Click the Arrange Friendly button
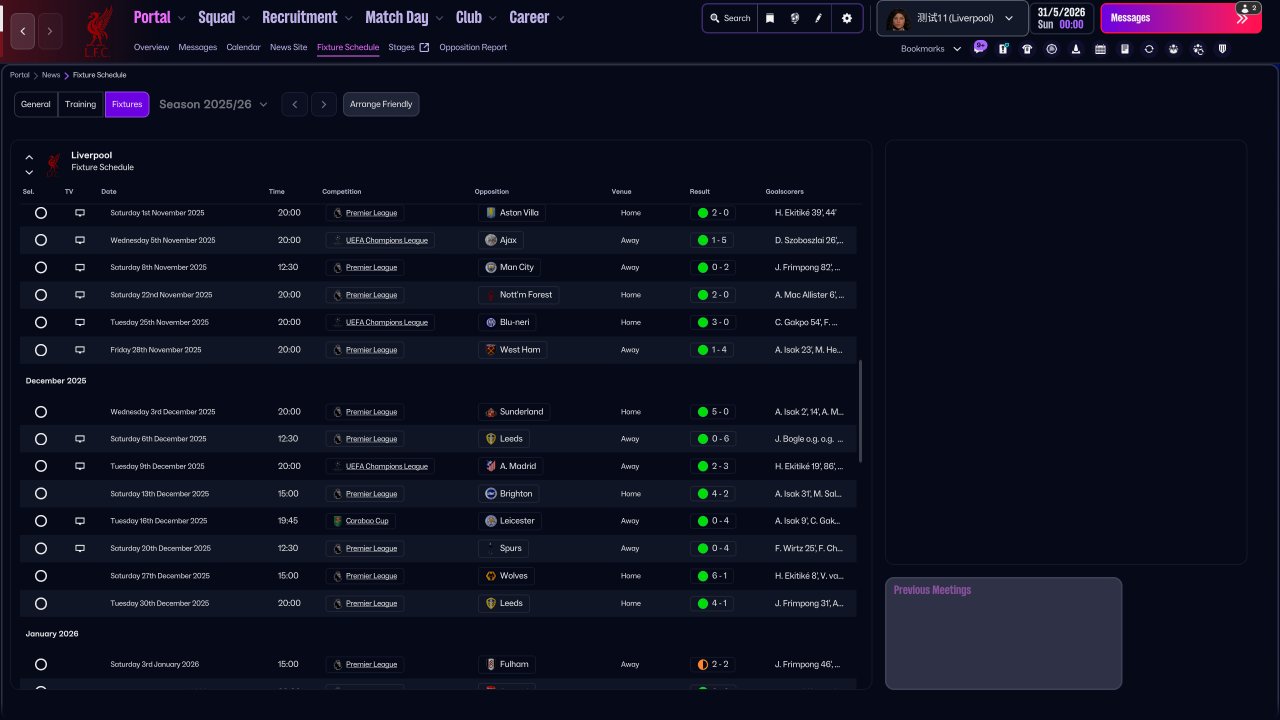1280x720 pixels. (x=381, y=104)
